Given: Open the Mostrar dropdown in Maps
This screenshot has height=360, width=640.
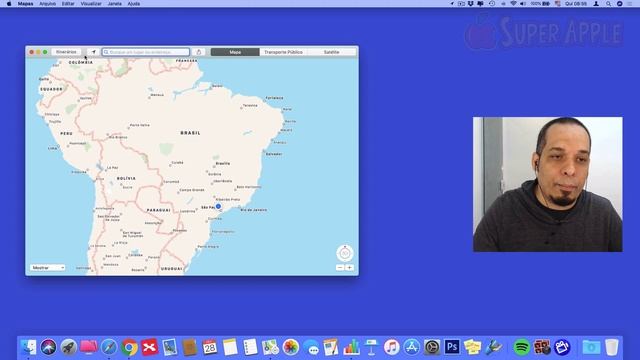Looking at the screenshot, I should [47, 268].
